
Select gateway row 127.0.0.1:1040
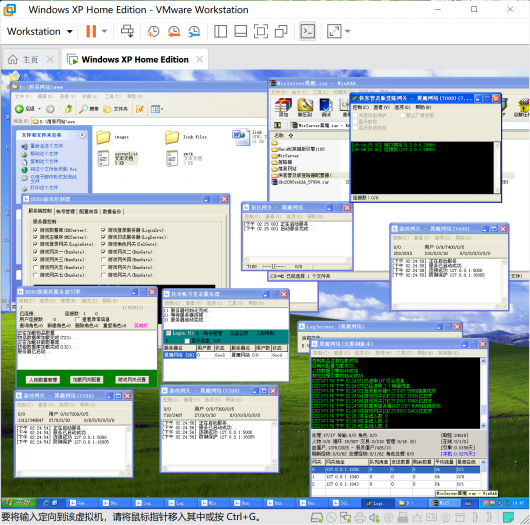(x=395, y=477)
